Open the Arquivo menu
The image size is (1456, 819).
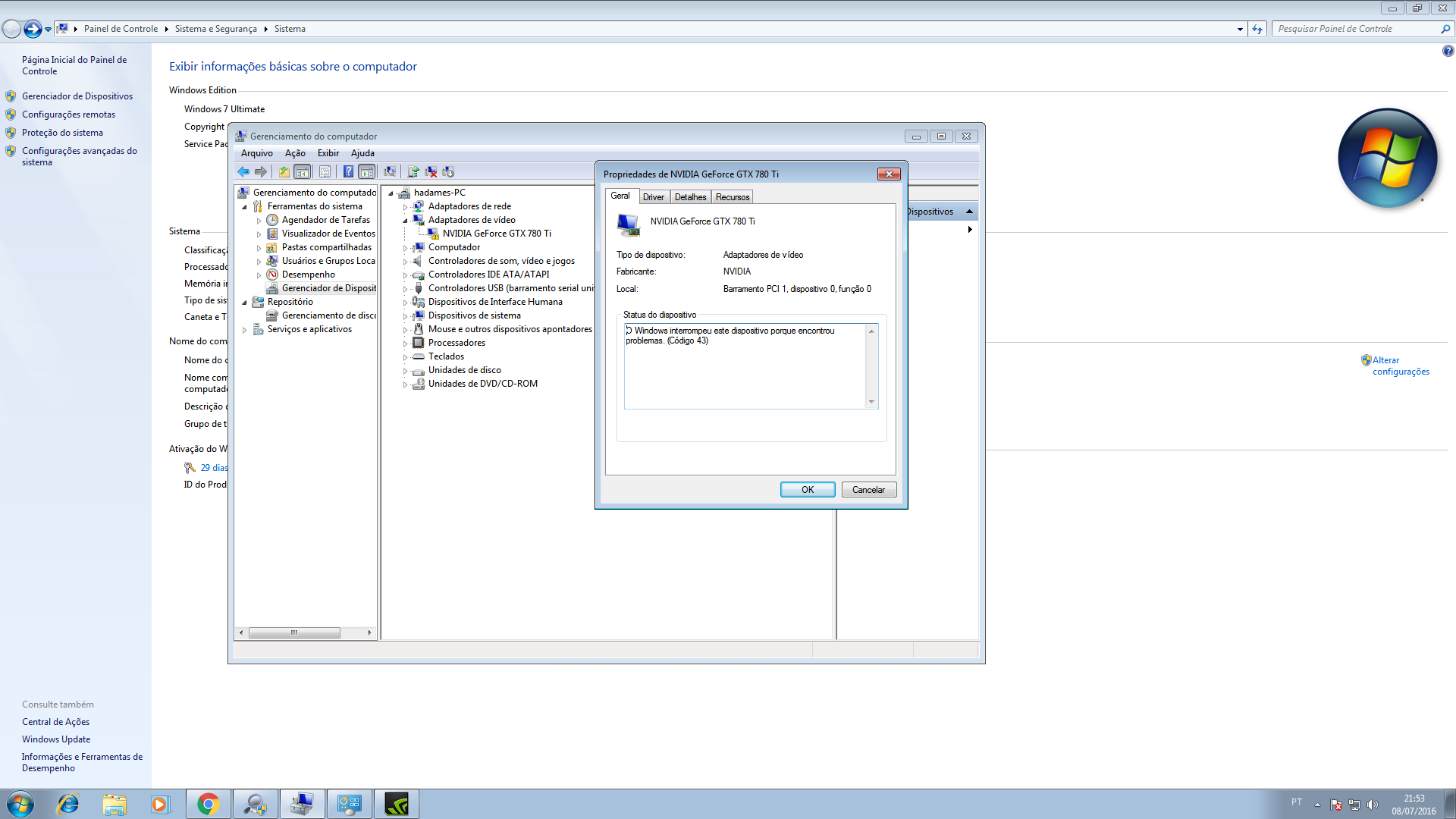(x=256, y=153)
